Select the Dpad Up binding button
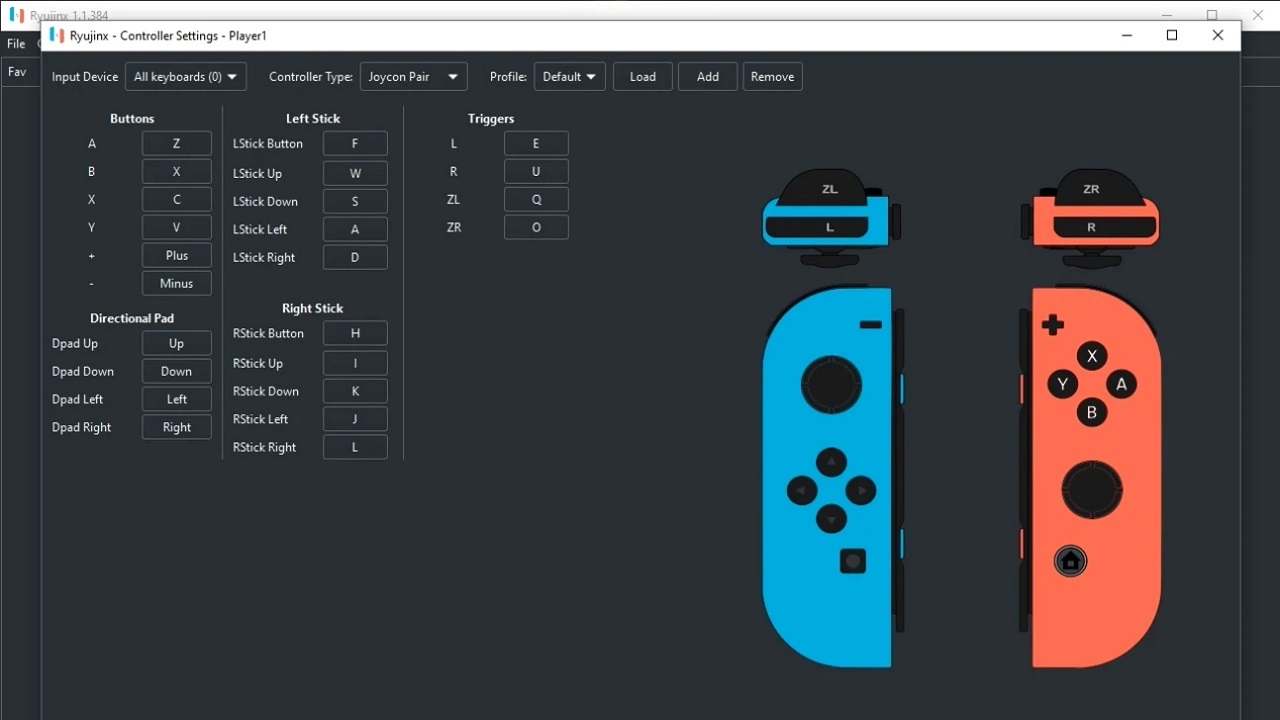 [x=177, y=344]
